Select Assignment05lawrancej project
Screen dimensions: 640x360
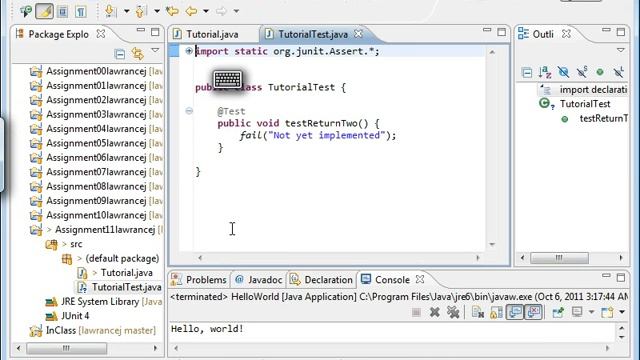coord(96,143)
